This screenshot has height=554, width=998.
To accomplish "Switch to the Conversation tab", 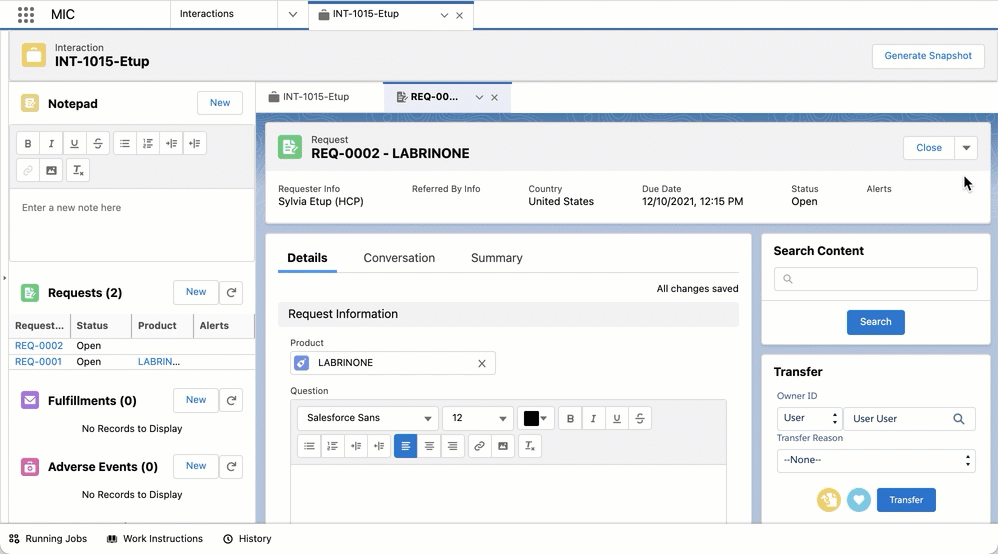I will click(x=399, y=258).
